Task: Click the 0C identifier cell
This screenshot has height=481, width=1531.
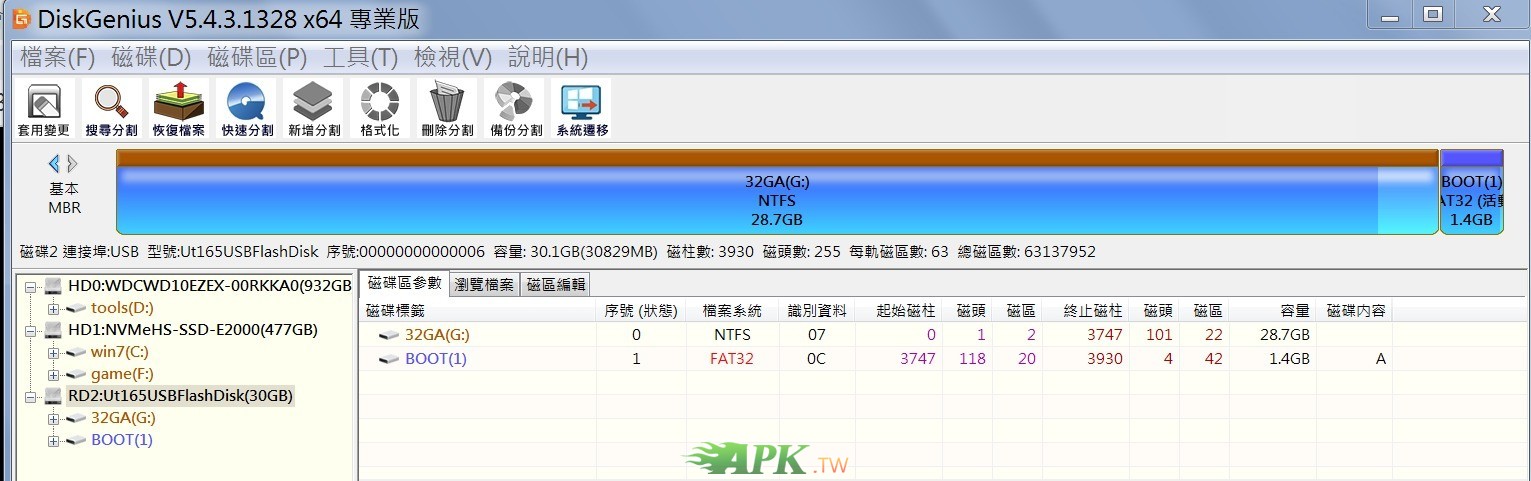Action: click(x=816, y=359)
